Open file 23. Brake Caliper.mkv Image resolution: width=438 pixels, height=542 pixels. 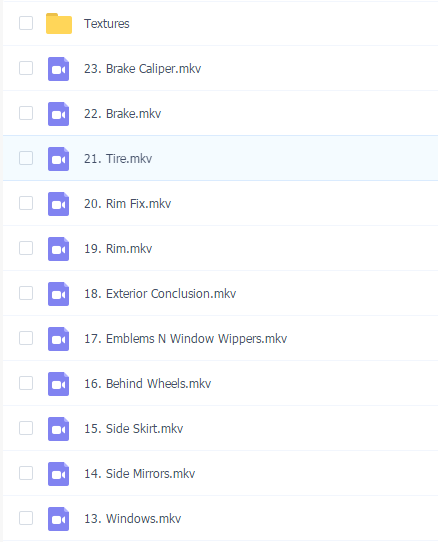142,69
